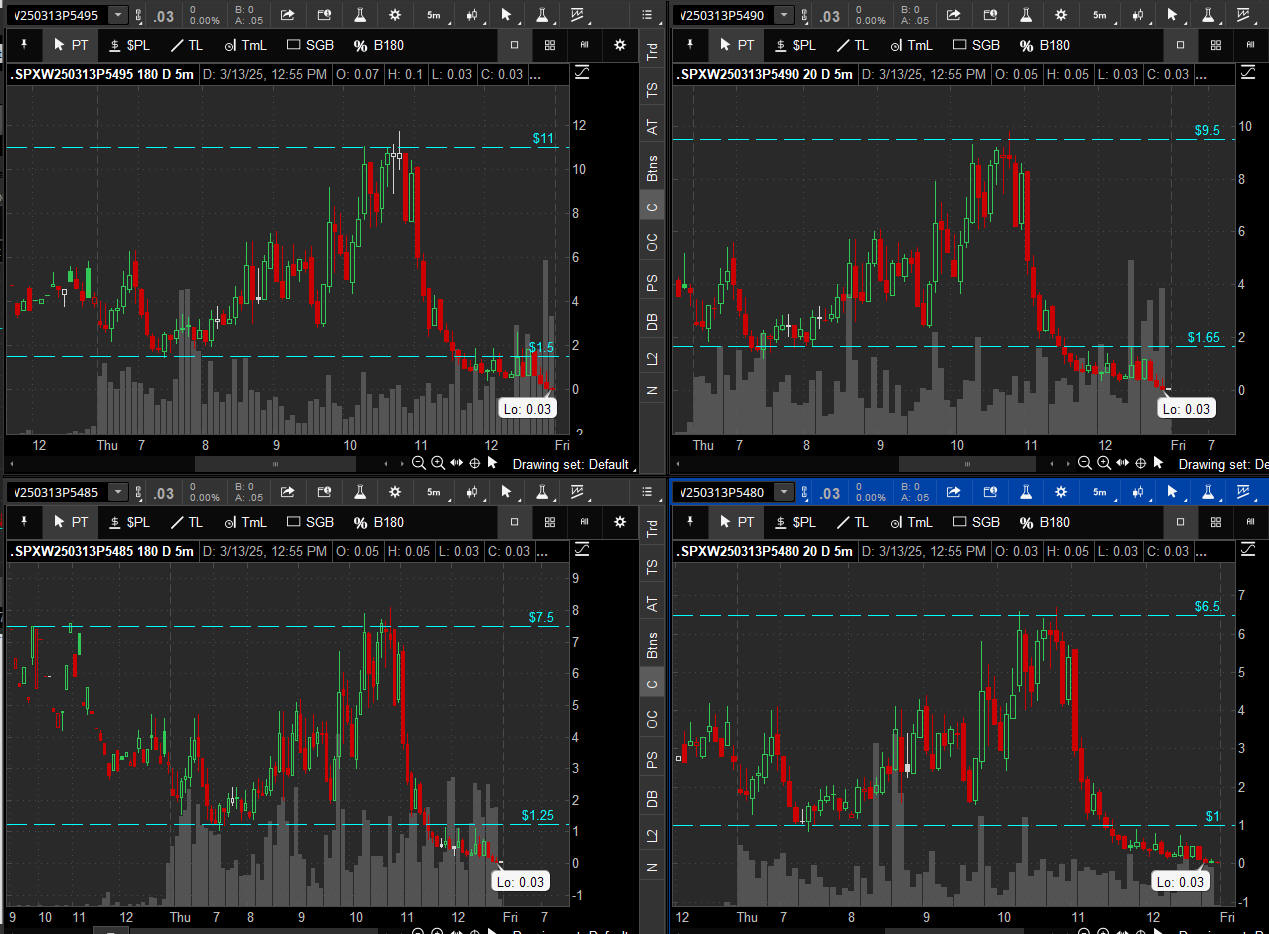Open the TS tab in upper sidebar

click(652, 89)
